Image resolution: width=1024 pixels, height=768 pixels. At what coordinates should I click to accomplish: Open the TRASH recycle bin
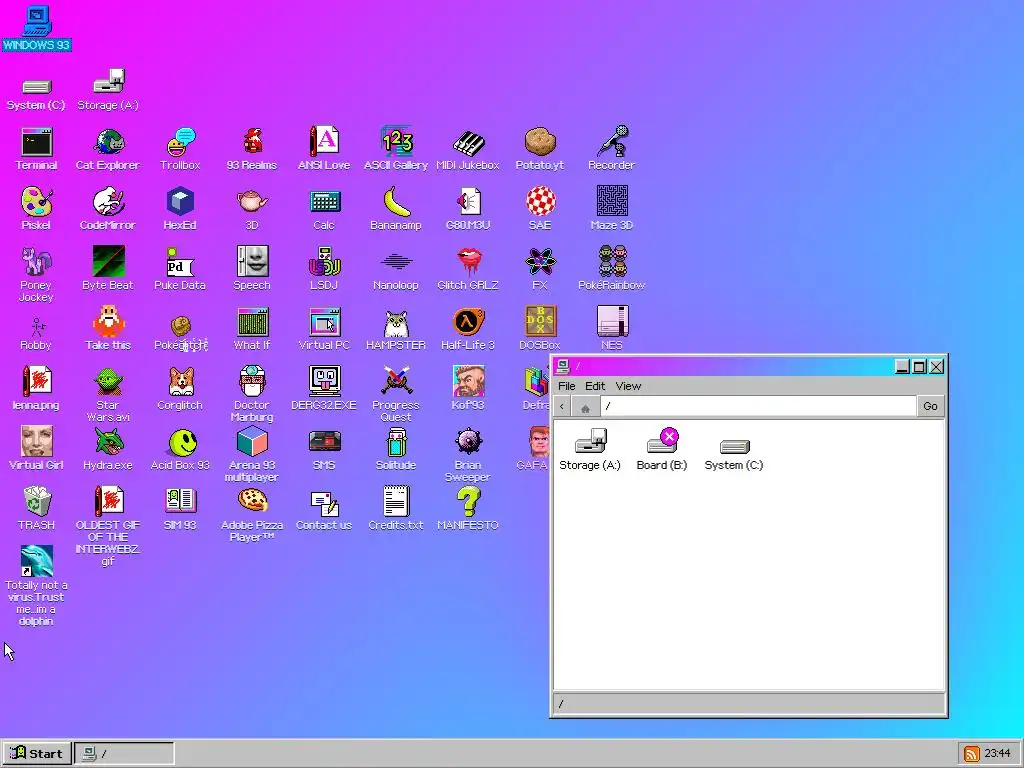[x=37, y=509]
